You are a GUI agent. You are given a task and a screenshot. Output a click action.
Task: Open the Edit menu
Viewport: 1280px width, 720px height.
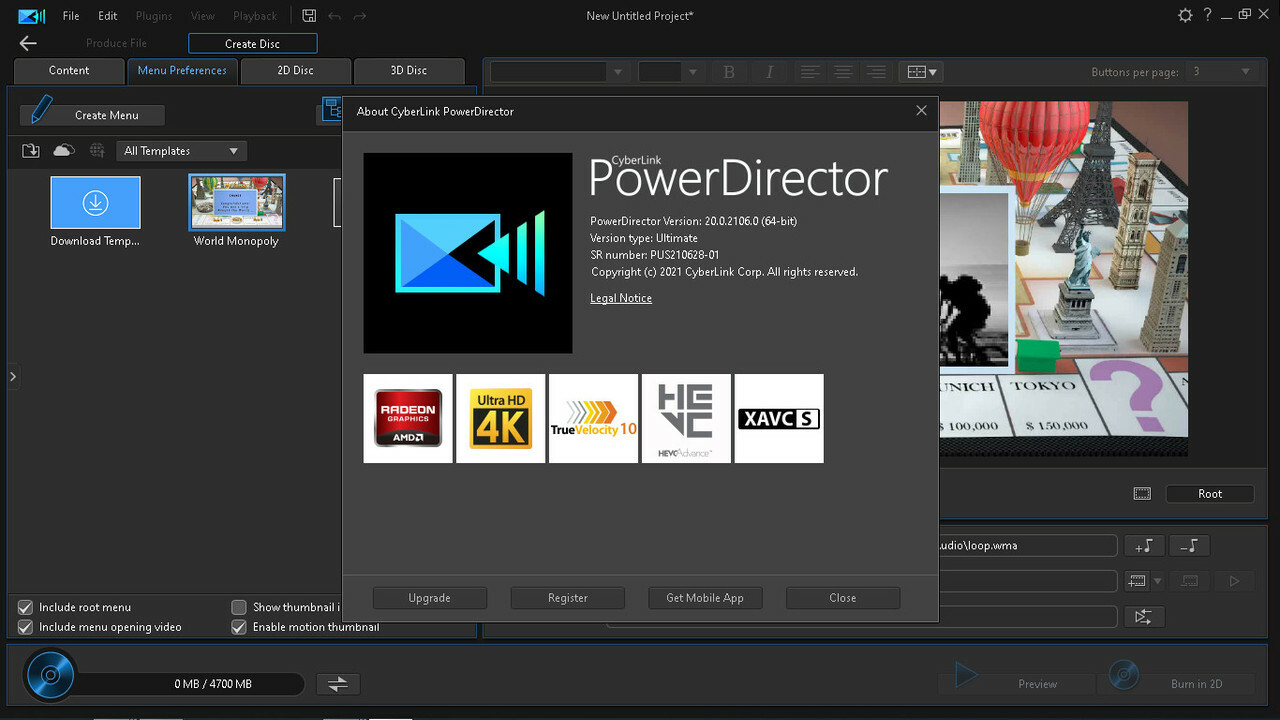[108, 16]
